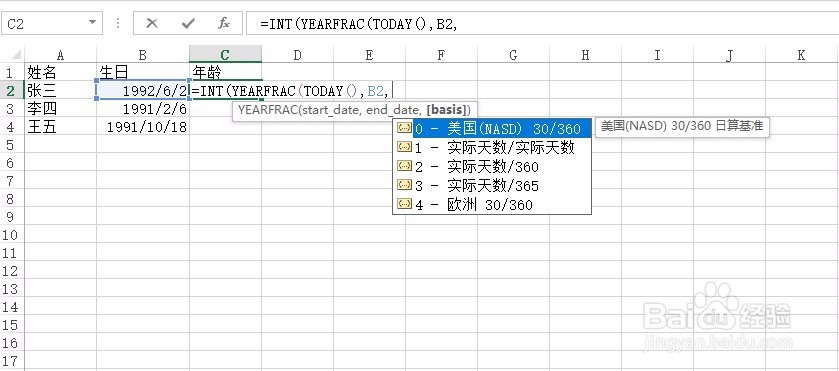Click list icon beside 0 - 美国(NASD) option
The width and height of the screenshot is (839, 371).
[405, 128]
